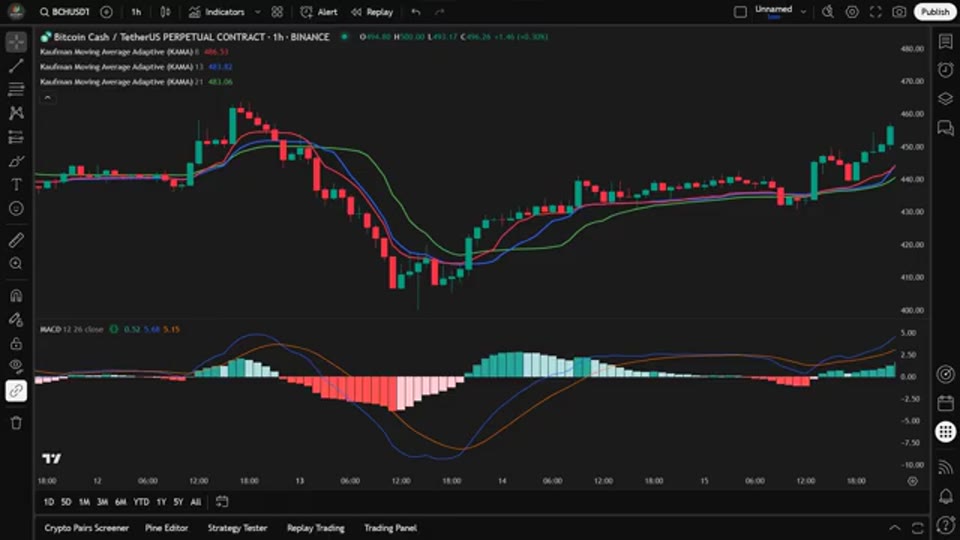Screen dimensions: 960x540
Task: Expand the bottom panel chevron up
Action: 894,528
